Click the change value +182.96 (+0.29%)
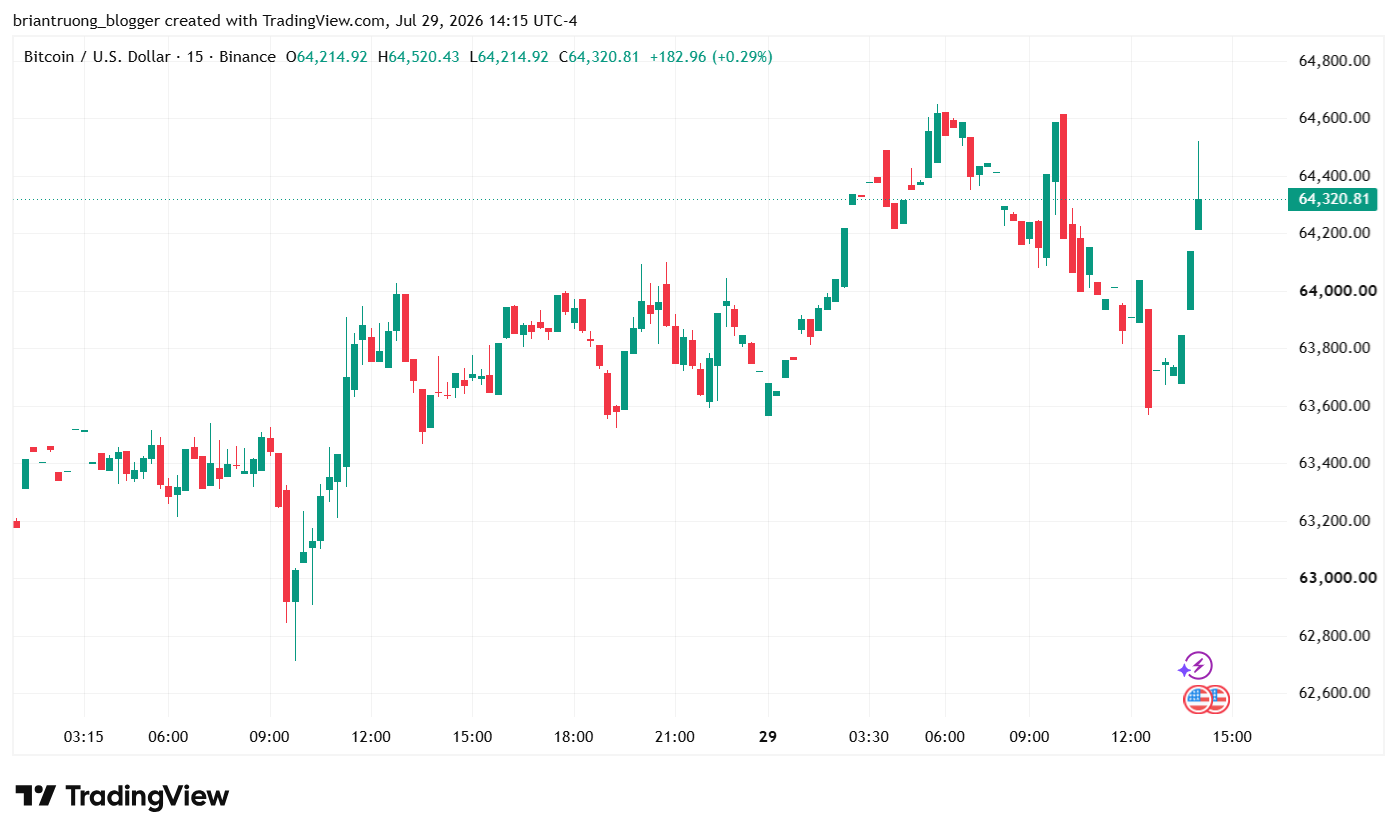Viewport: 1397px width, 836px height. (711, 57)
